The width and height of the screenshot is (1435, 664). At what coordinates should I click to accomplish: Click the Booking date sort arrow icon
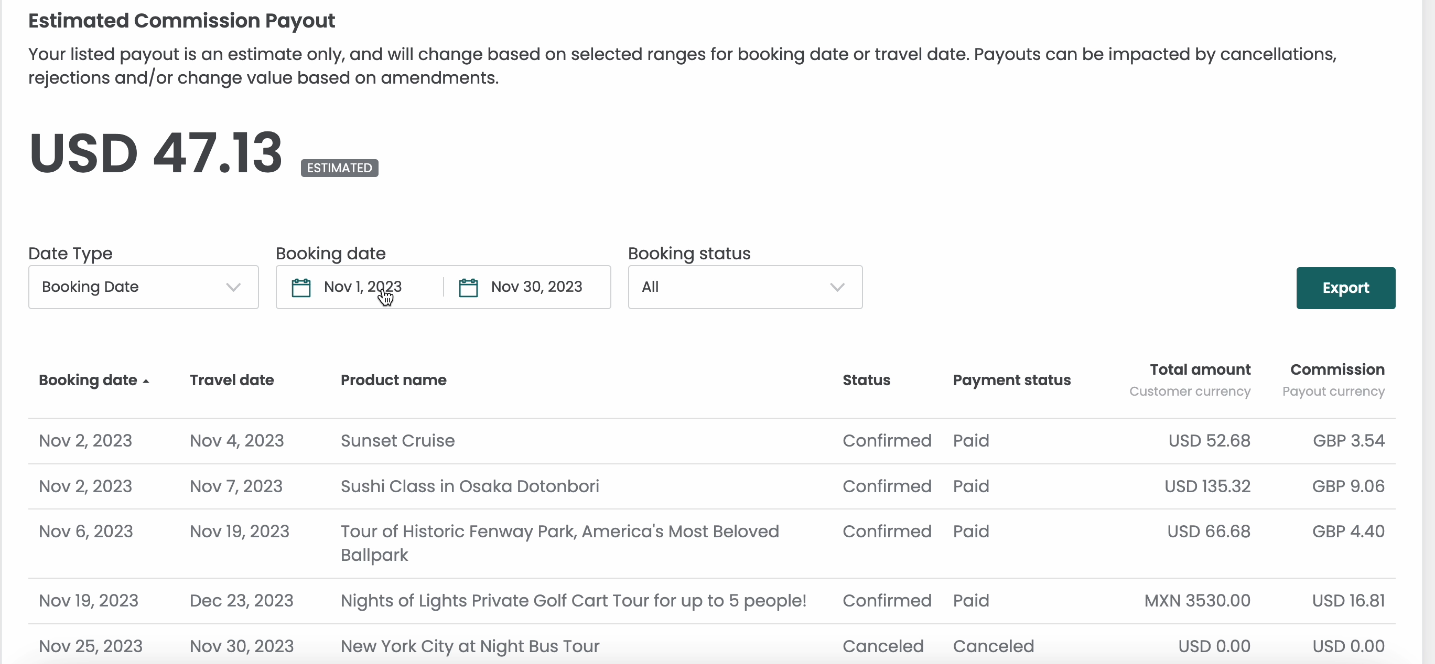click(146, 381)
